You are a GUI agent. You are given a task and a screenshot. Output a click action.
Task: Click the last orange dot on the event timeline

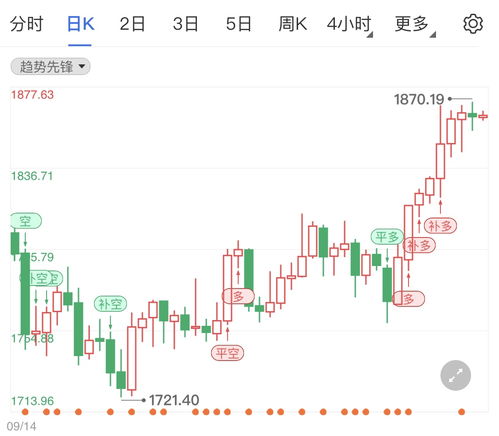pos(461,412)
